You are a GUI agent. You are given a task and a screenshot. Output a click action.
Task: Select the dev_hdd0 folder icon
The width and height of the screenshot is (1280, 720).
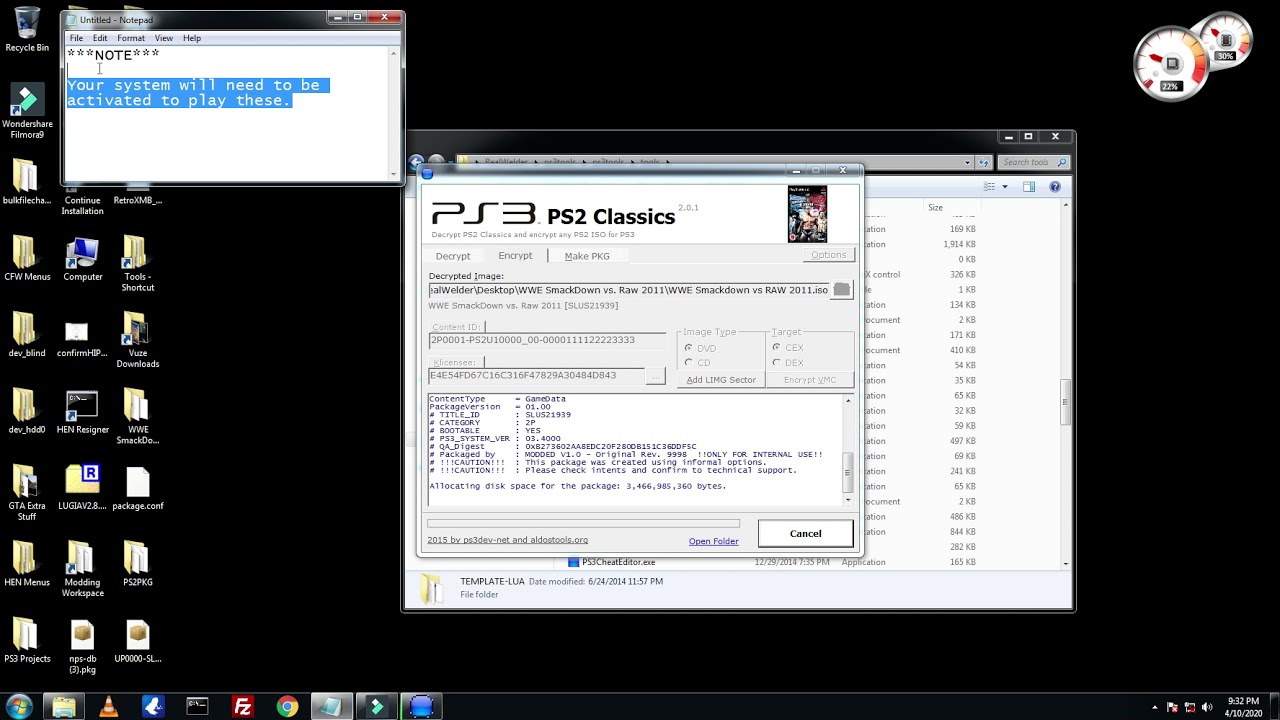tap(27, 413)
